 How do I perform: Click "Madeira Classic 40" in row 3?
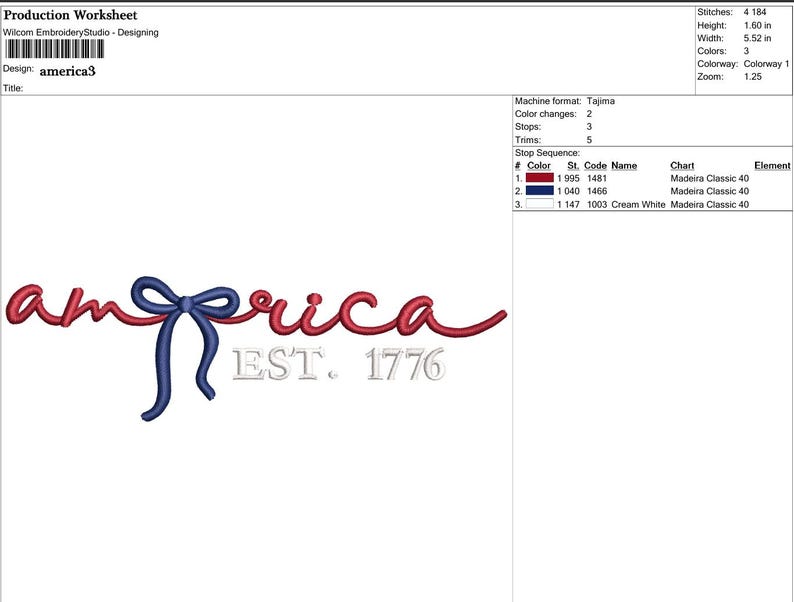pos(709,205)
